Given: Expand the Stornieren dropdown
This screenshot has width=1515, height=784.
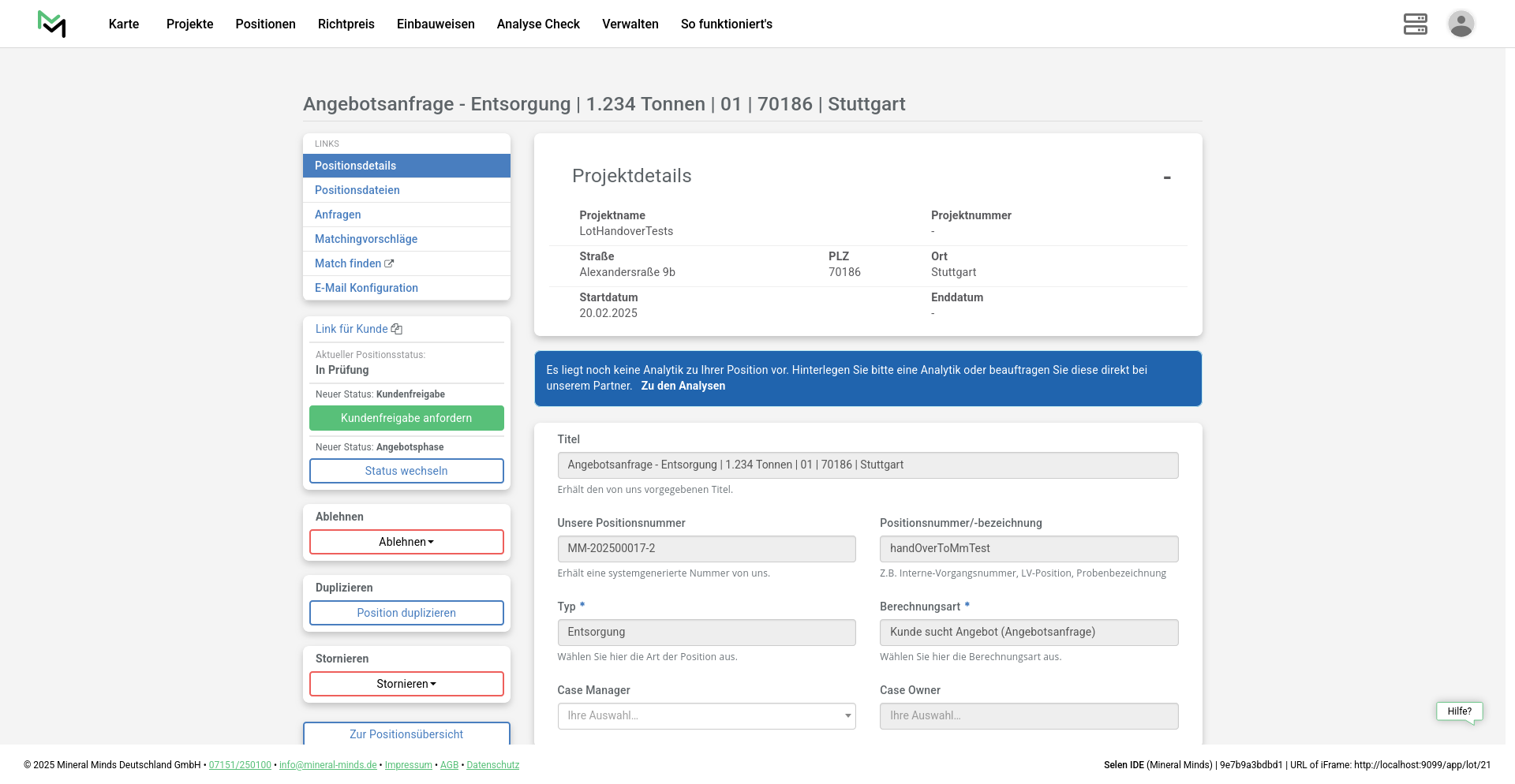Looking at the screenshot, I should [x=406, y=684].
